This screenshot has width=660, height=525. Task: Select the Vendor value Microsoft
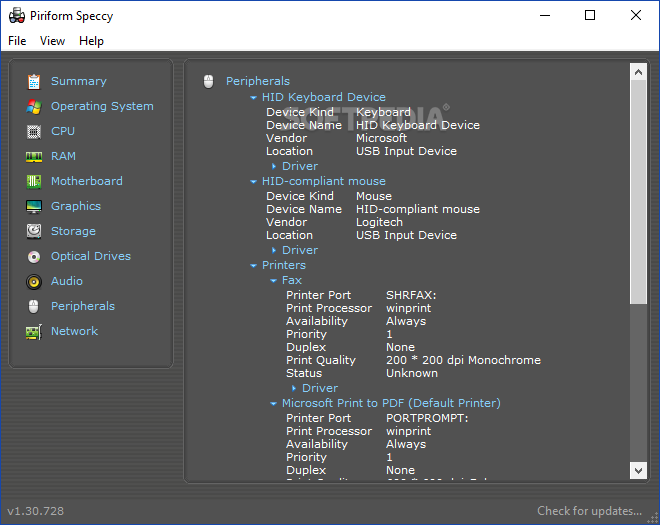pos(381,138)
